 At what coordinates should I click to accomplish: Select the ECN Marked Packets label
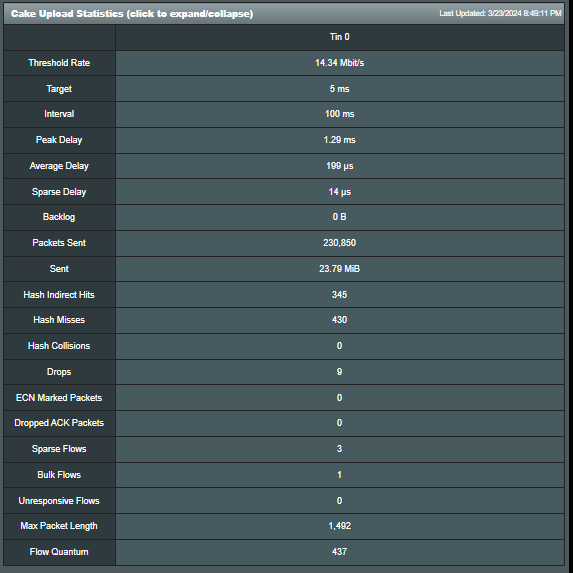59,398
